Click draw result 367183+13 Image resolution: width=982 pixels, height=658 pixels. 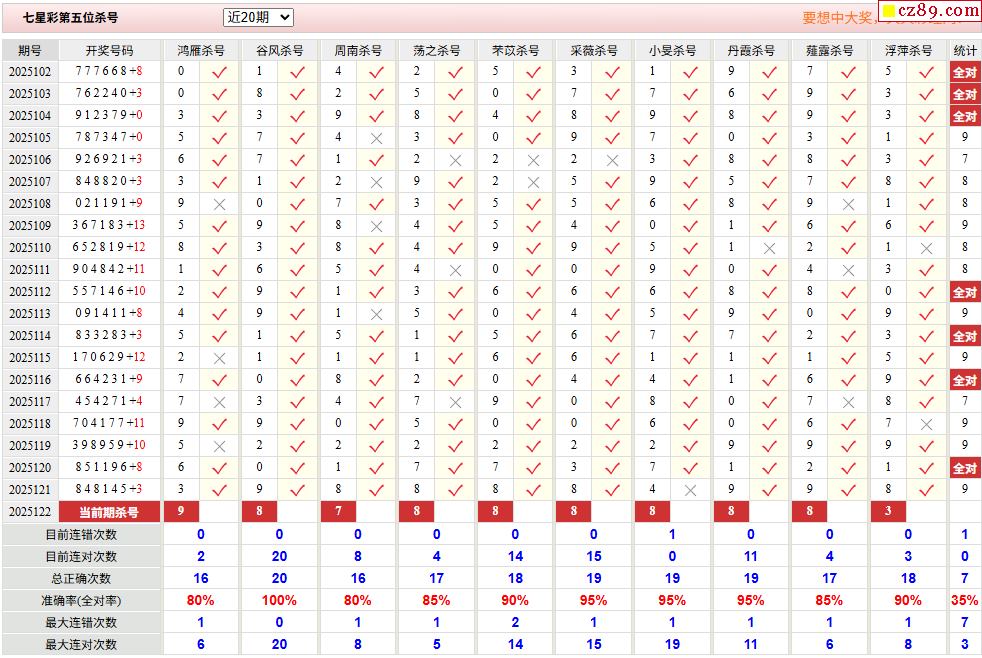click(109, 225)
